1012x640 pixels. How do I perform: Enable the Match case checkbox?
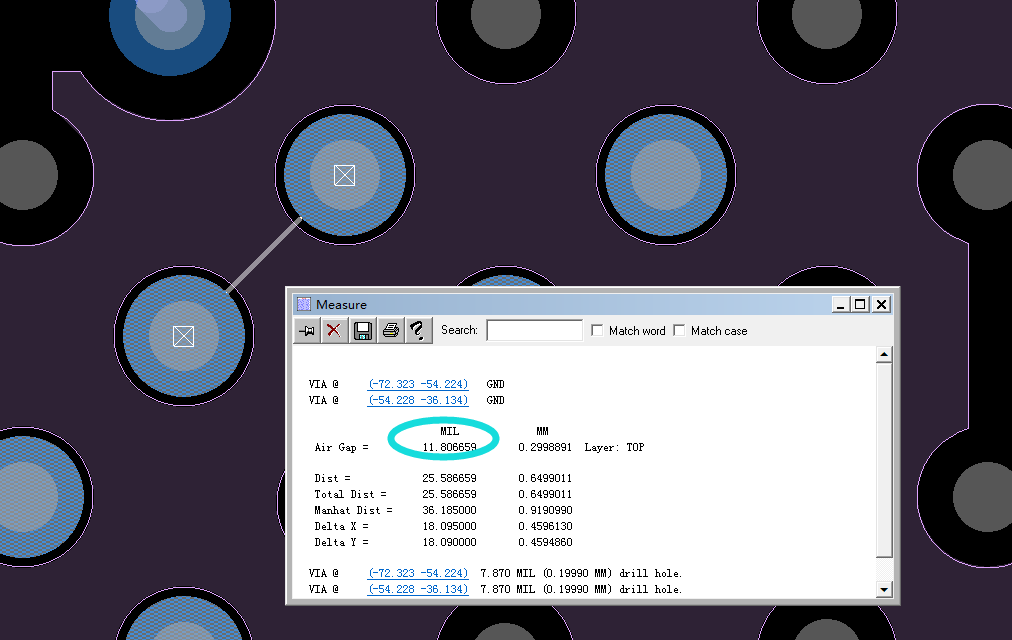point(679,330)
